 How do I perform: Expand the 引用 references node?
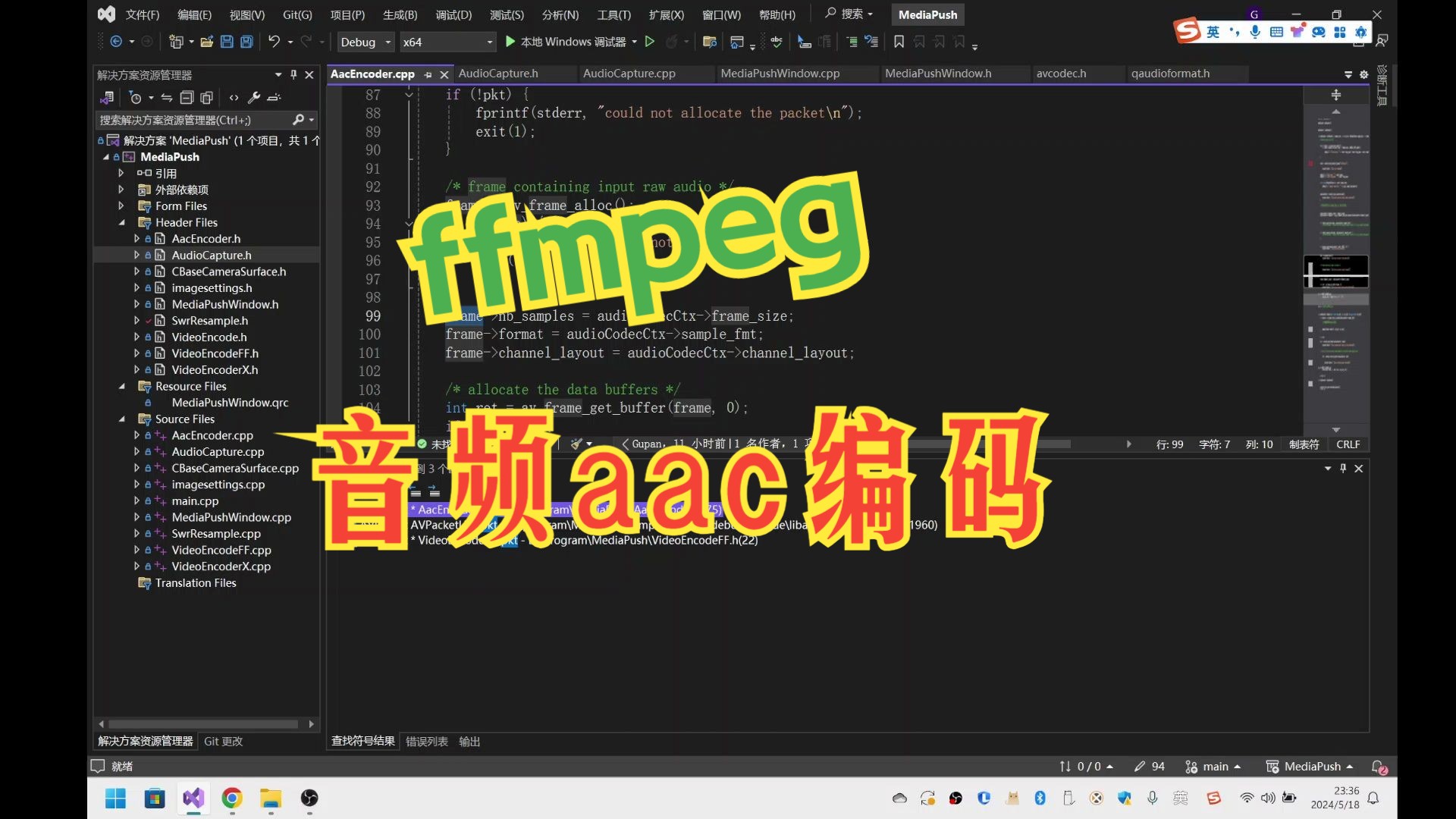(121, 173)
